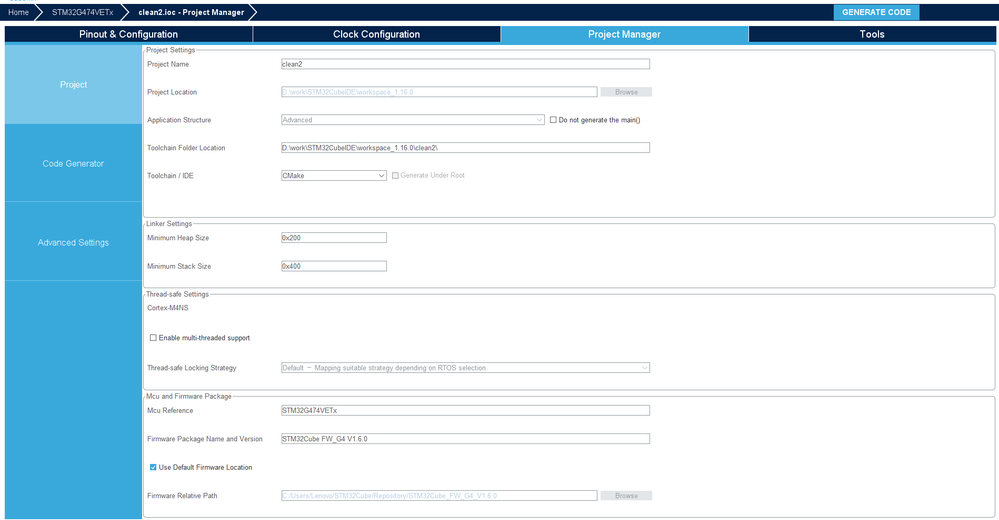Open the Project Manager tab
Screen dimensions: 999x520
(x=624, y=34)
